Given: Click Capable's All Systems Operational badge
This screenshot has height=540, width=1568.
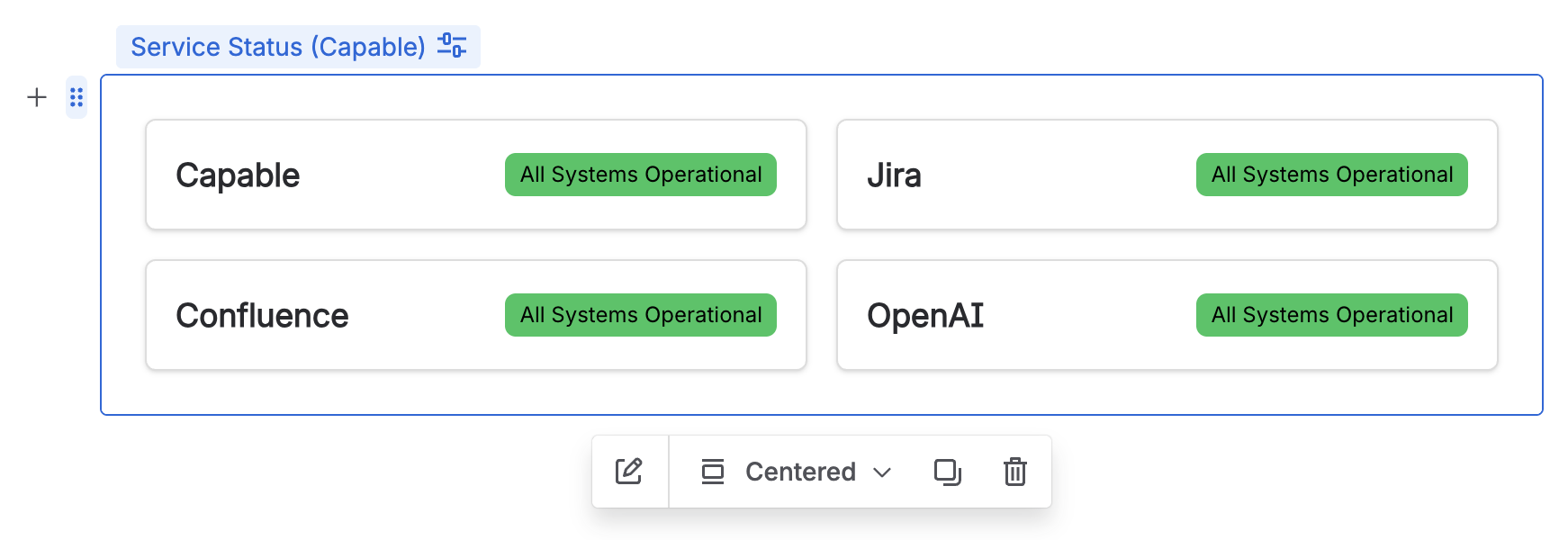Looking at the screenshot, I should 641,175.
